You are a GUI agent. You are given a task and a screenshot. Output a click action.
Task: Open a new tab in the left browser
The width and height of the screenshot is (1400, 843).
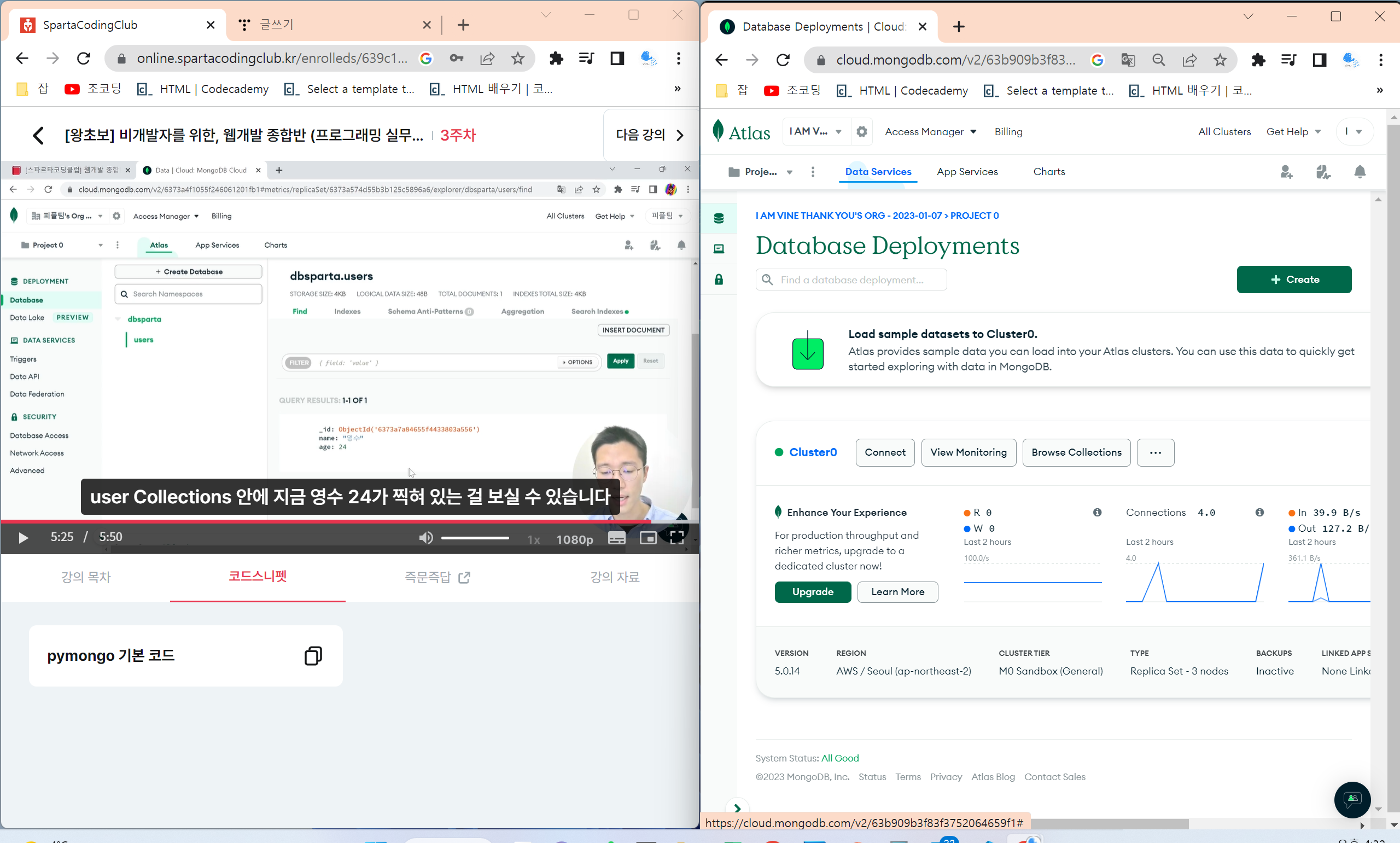[x=463, y=25]
